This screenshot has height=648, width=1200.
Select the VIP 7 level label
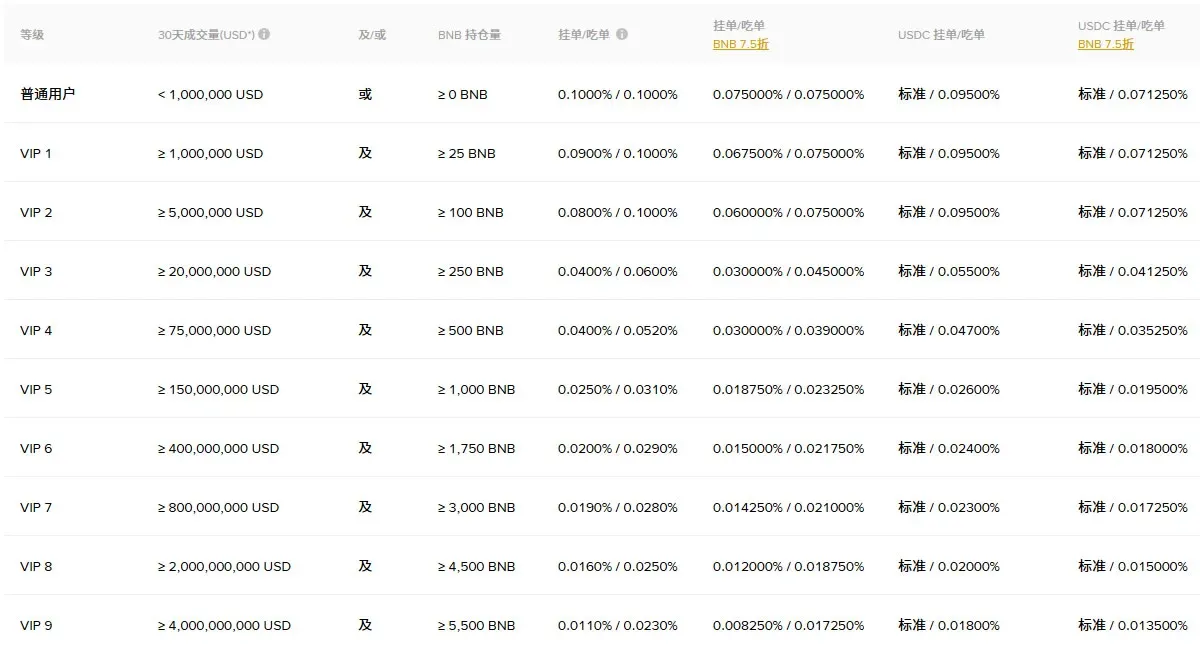(36, 507)
